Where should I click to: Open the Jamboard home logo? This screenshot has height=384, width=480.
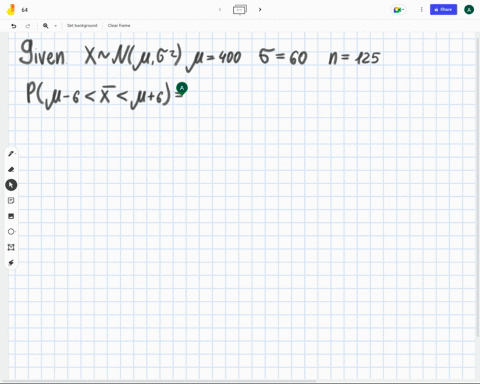tap(11, 10)
